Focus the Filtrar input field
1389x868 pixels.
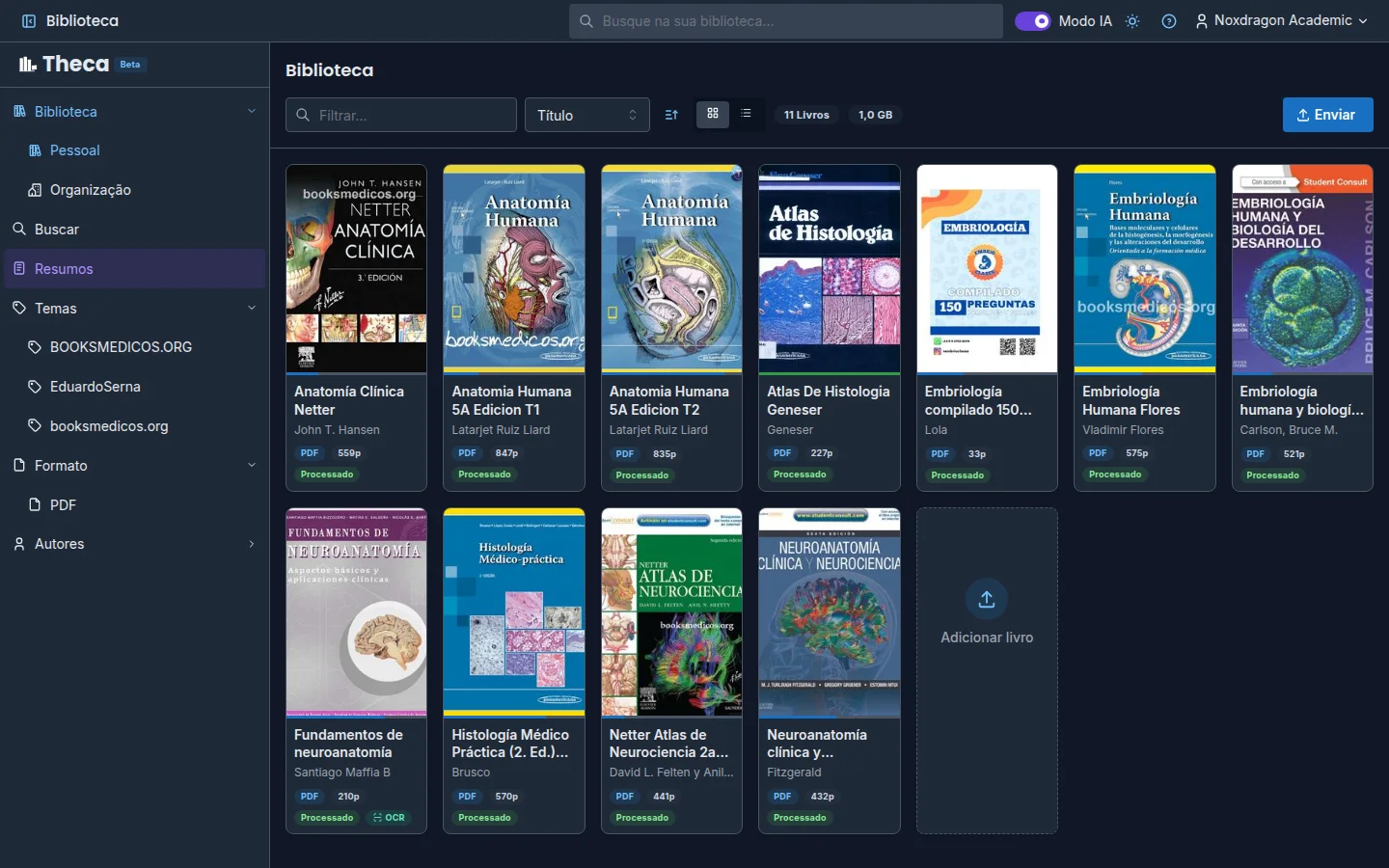pyautogui.click(x=401, y=116)
